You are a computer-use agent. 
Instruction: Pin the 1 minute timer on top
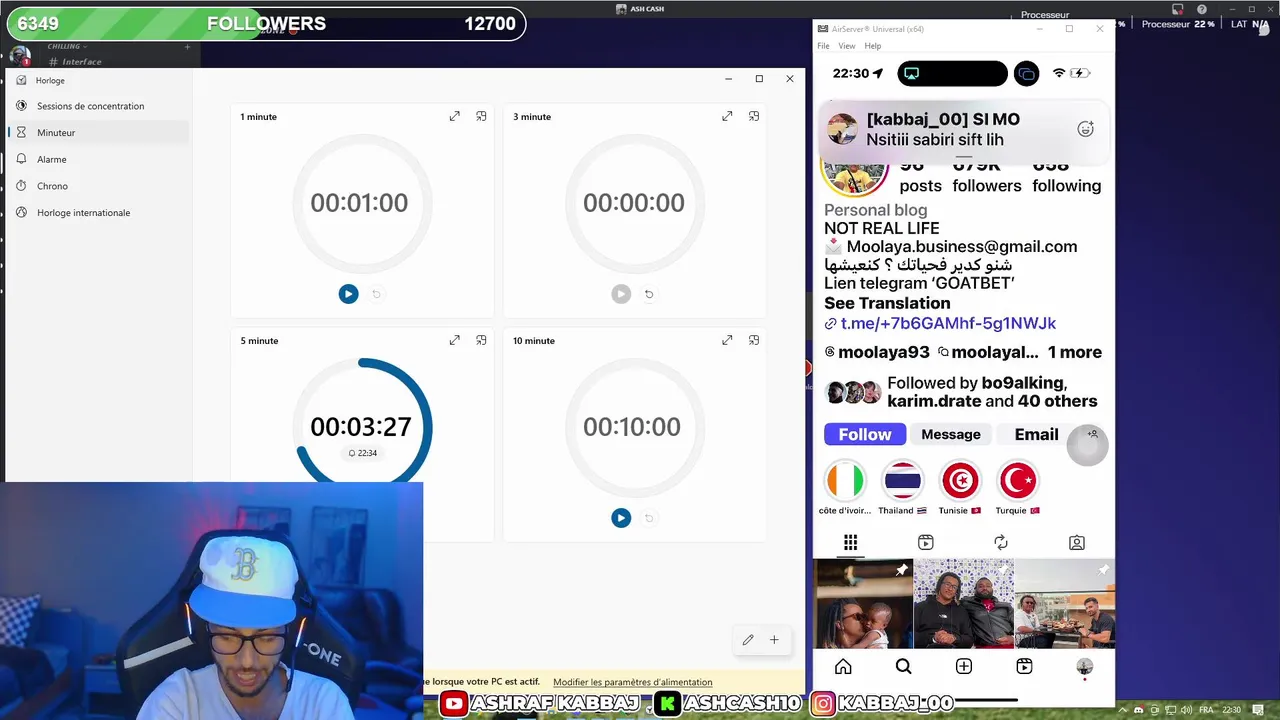[x=481, y=116]
